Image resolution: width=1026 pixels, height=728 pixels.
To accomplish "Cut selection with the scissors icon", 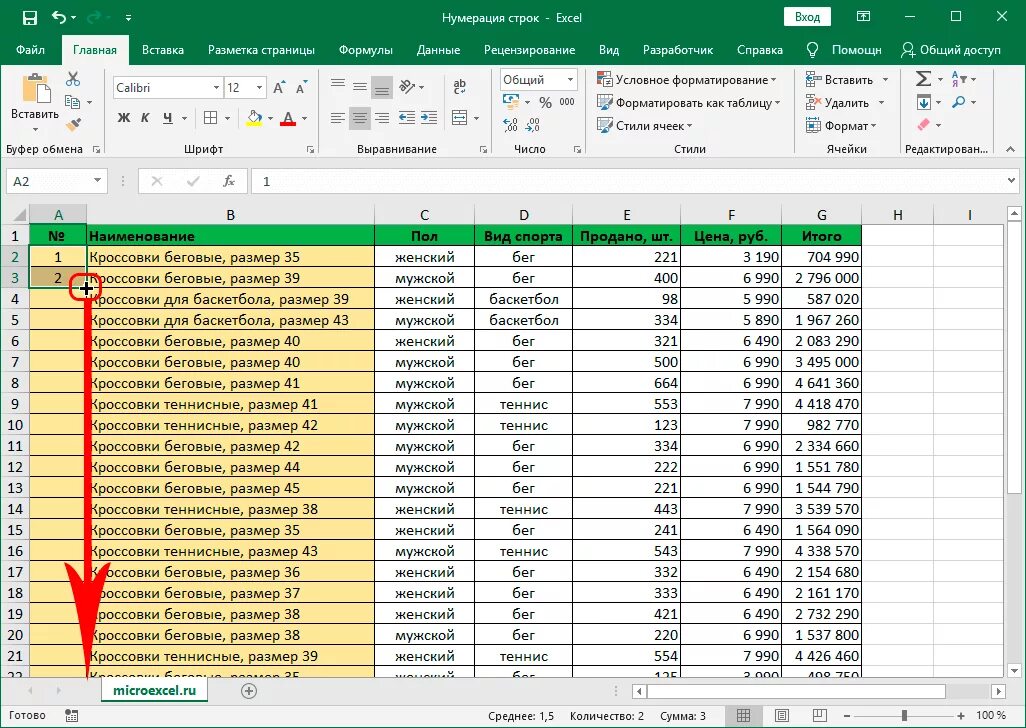I will coord(73,79).
